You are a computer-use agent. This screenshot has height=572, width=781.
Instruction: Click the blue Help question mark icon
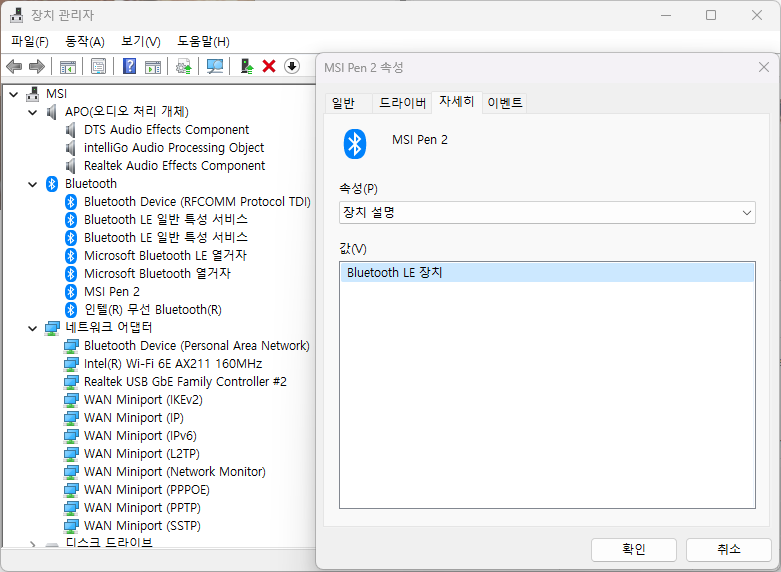[x=130, y=66]
